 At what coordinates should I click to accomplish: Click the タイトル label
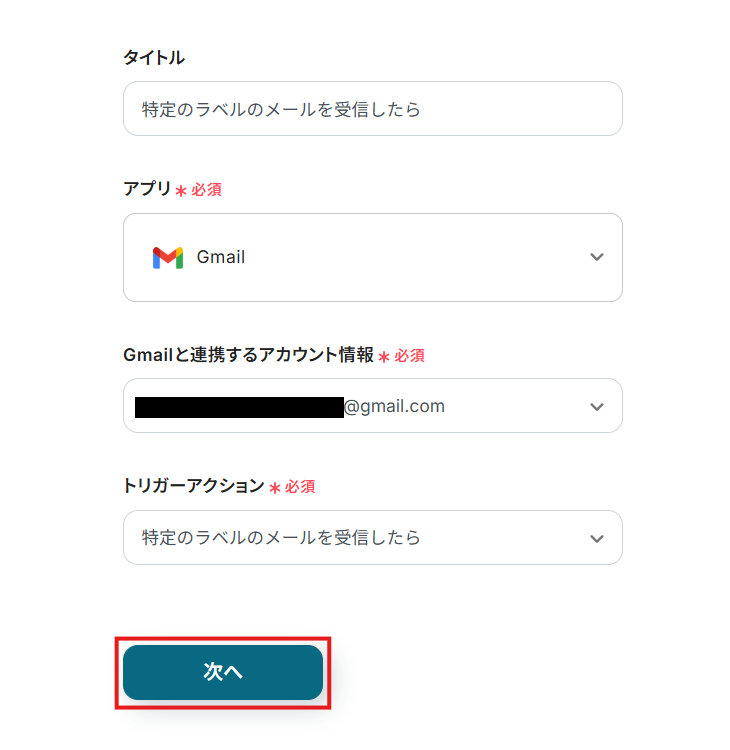click(154, 57)
